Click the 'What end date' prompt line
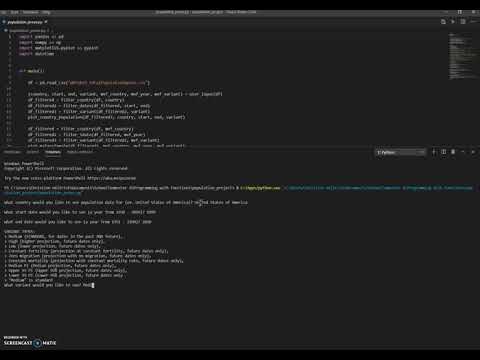The width and height of the screenshot is (480, 360). (x=78, y=222)
